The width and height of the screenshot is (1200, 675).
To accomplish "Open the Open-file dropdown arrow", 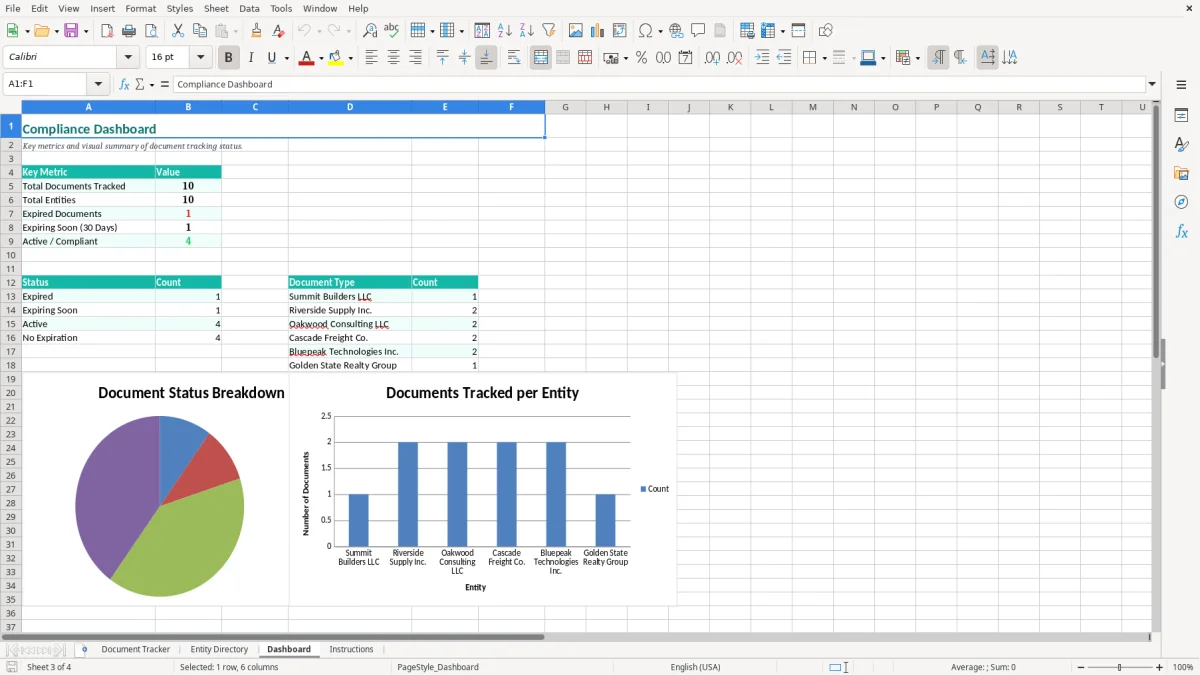I will 55,31.
